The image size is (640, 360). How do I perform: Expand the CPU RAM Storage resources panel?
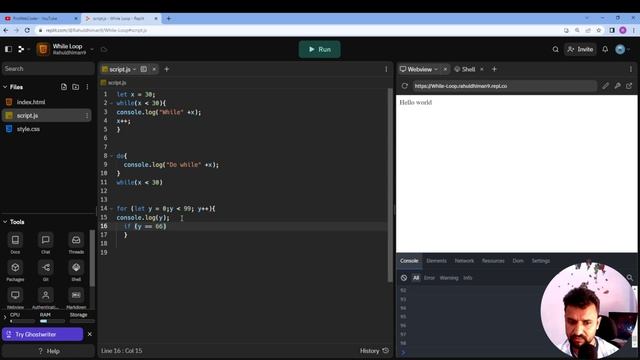tap(5, 317)
